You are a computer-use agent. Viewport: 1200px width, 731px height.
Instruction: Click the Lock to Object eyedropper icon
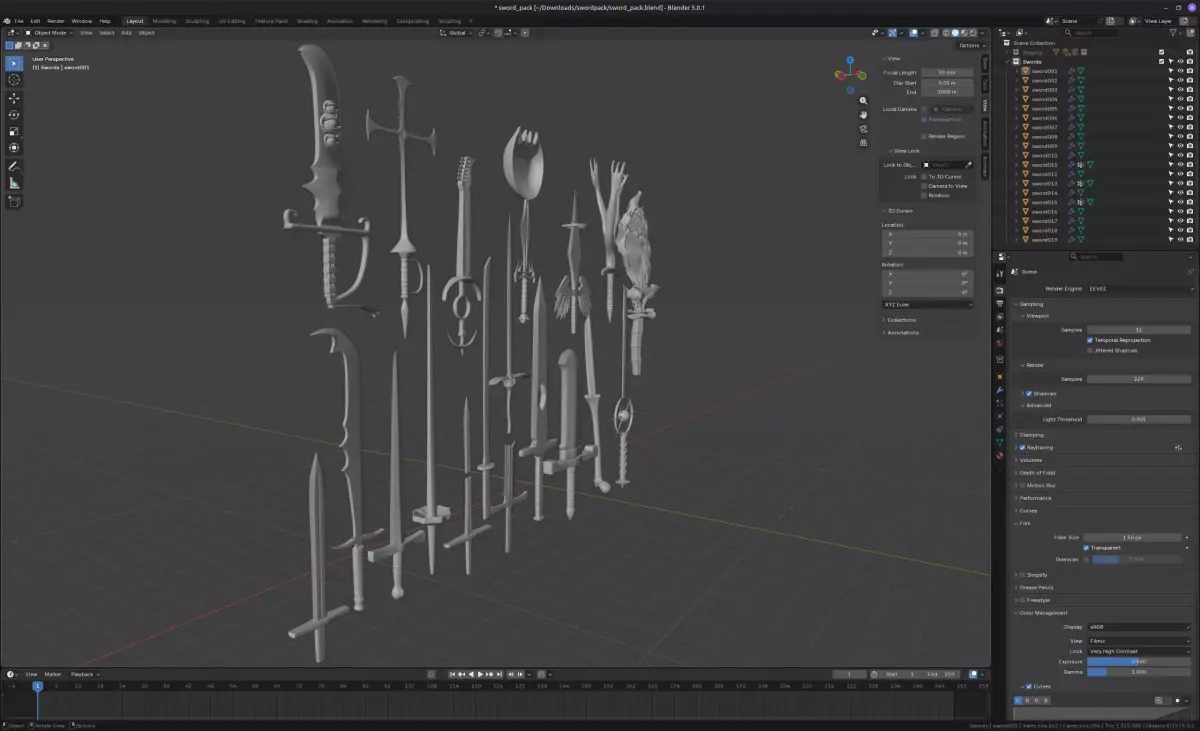969,164
